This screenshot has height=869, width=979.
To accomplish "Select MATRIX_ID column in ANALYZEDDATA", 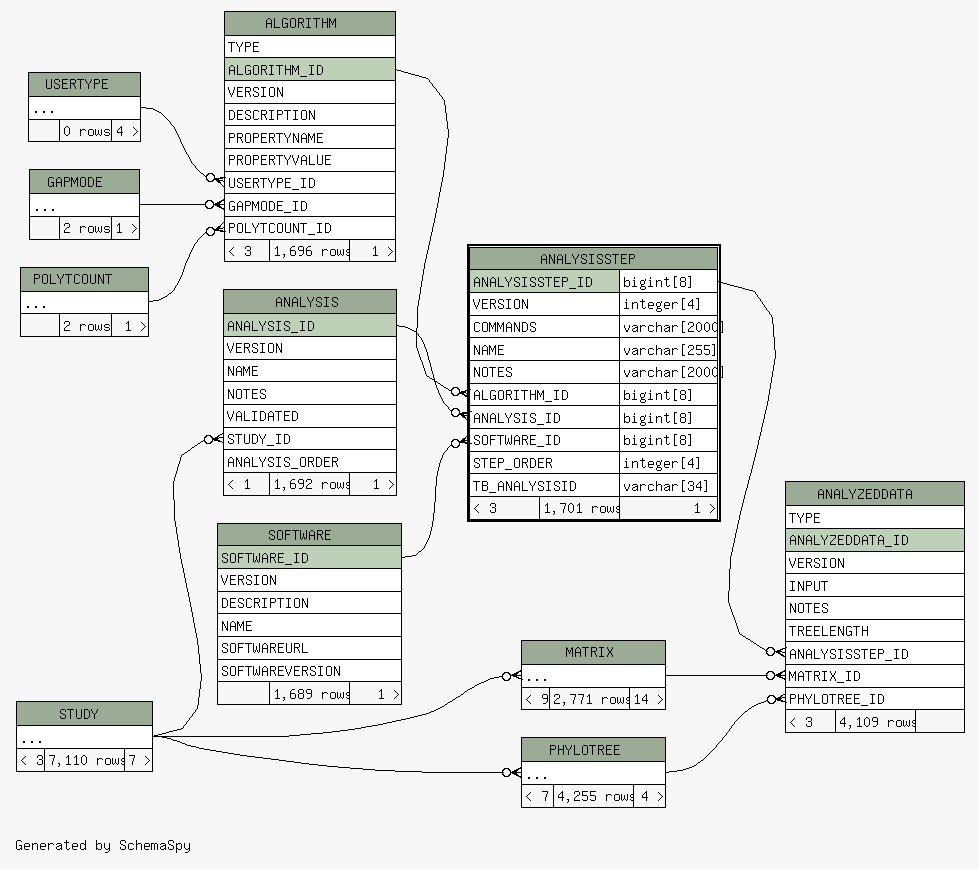I will 875,676.
